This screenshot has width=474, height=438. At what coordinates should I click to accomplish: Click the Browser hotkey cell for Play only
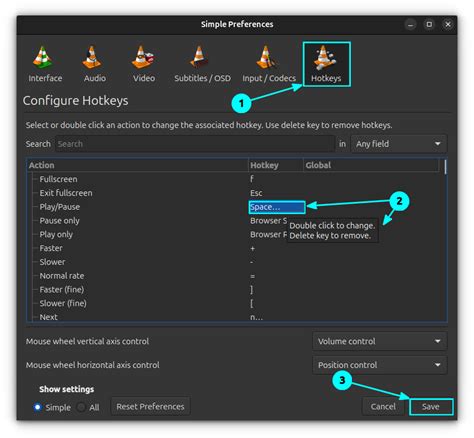[268, 235]
